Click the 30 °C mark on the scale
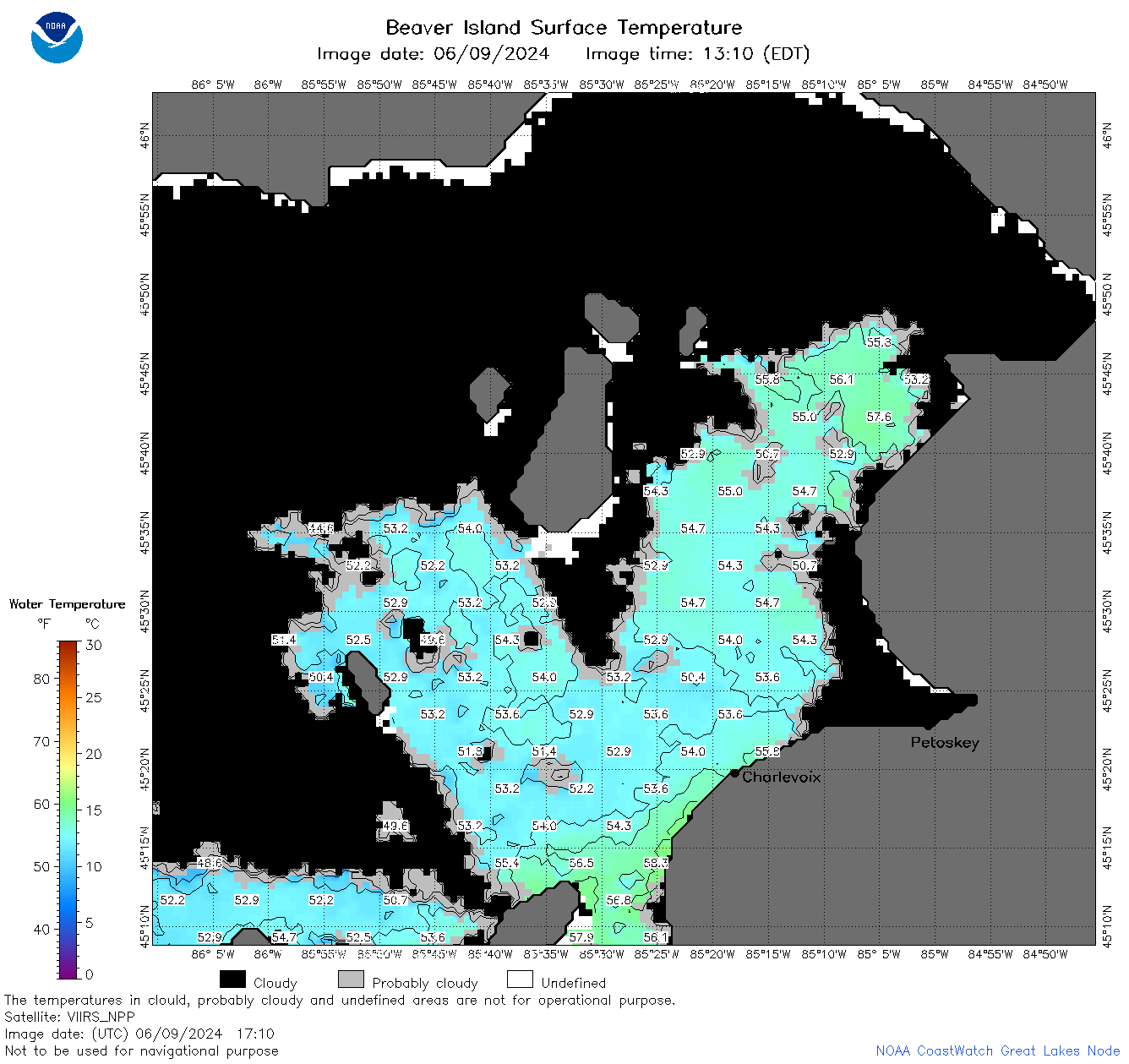Screen dimensions: 1129x1064 pos(94,645)
